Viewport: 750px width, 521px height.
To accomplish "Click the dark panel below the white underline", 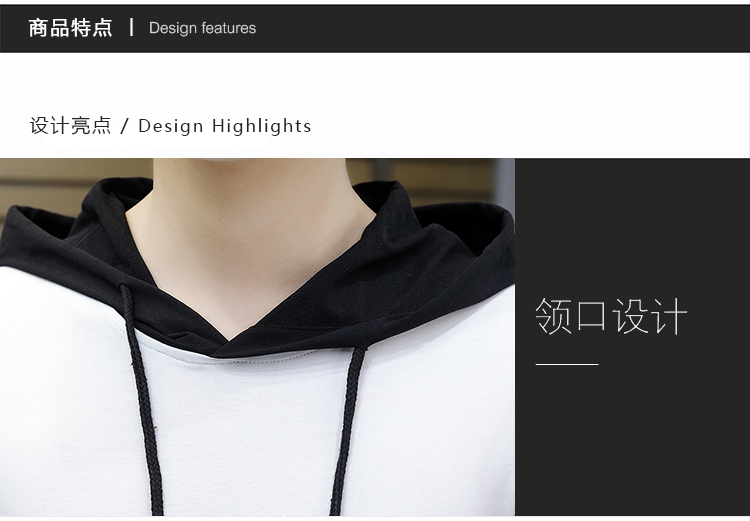I will 630,440.
